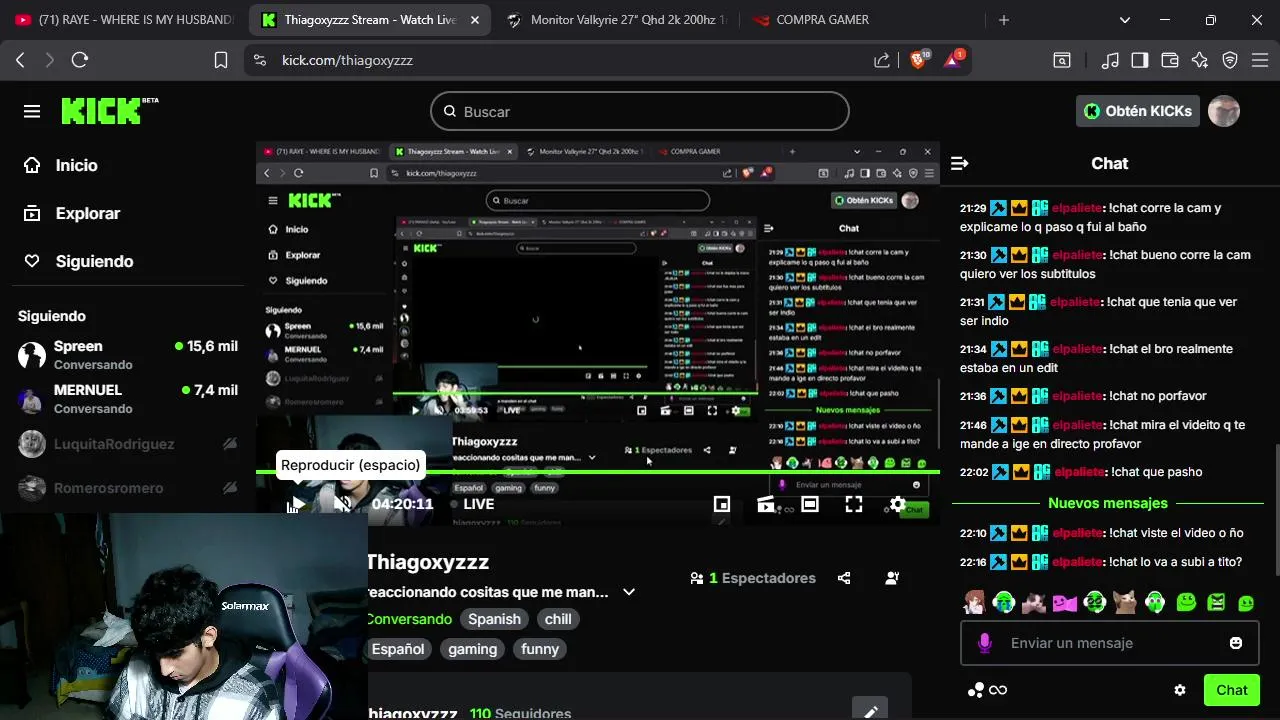Toggle mini player mode
The height and width of the screenshot is (720, 1280).
click(x=721, y=504)
